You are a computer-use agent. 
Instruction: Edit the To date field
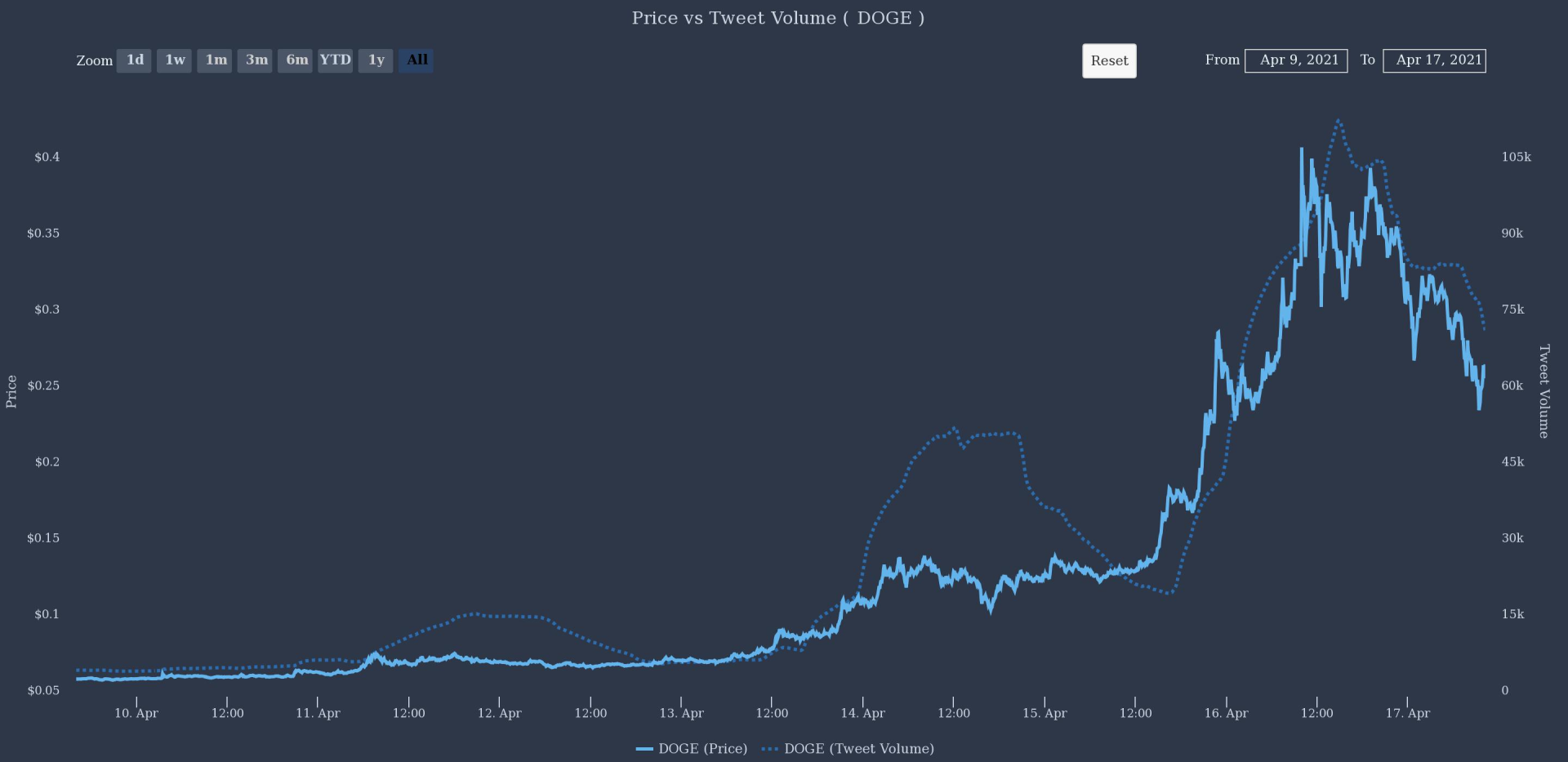pos(1434,60)
